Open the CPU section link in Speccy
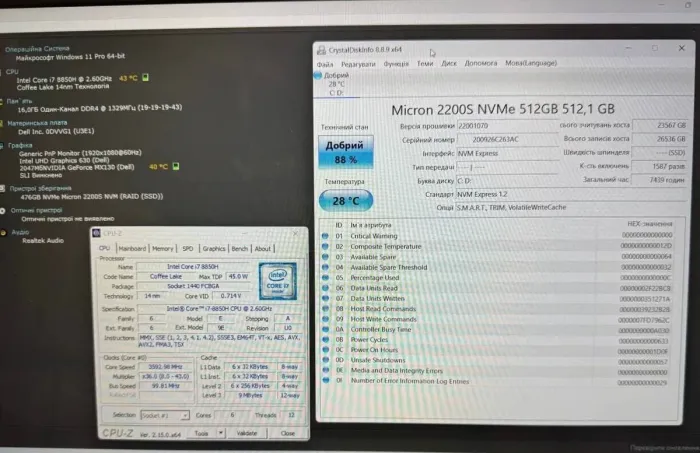The height and width of the screenshot is (453, 700). pos(12,71)
